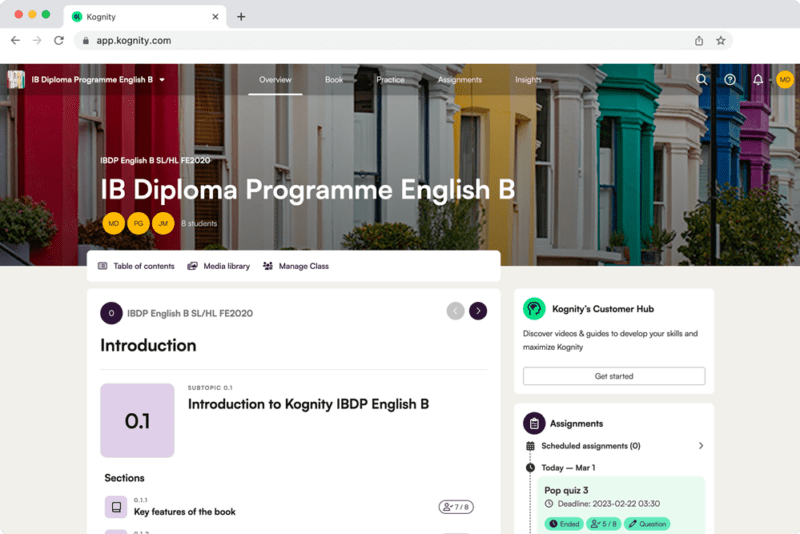Open notifications bell icon

coord(758,80)
